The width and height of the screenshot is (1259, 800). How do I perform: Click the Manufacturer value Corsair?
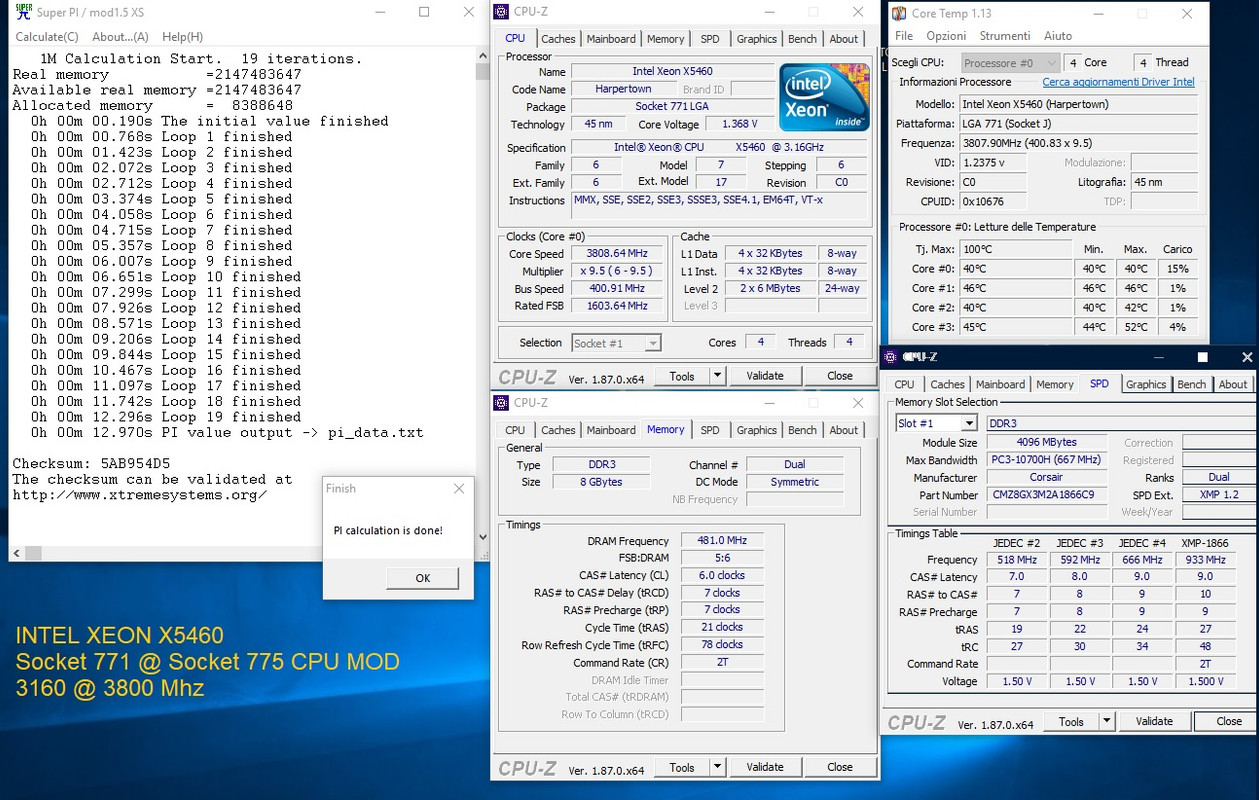tap(1047, 478)
